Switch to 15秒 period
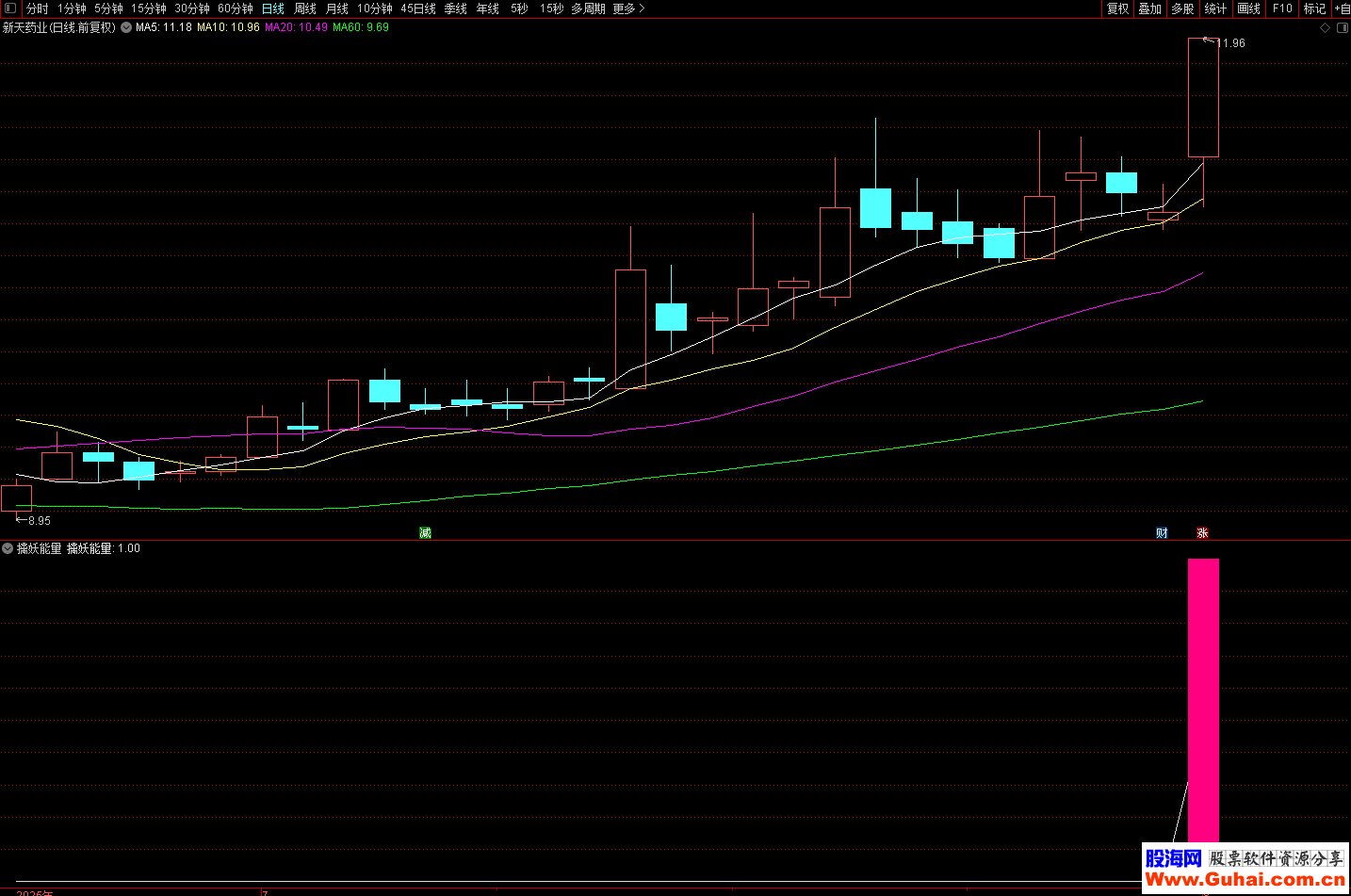This screenshot has height=896, width=1351. [552, 8]
